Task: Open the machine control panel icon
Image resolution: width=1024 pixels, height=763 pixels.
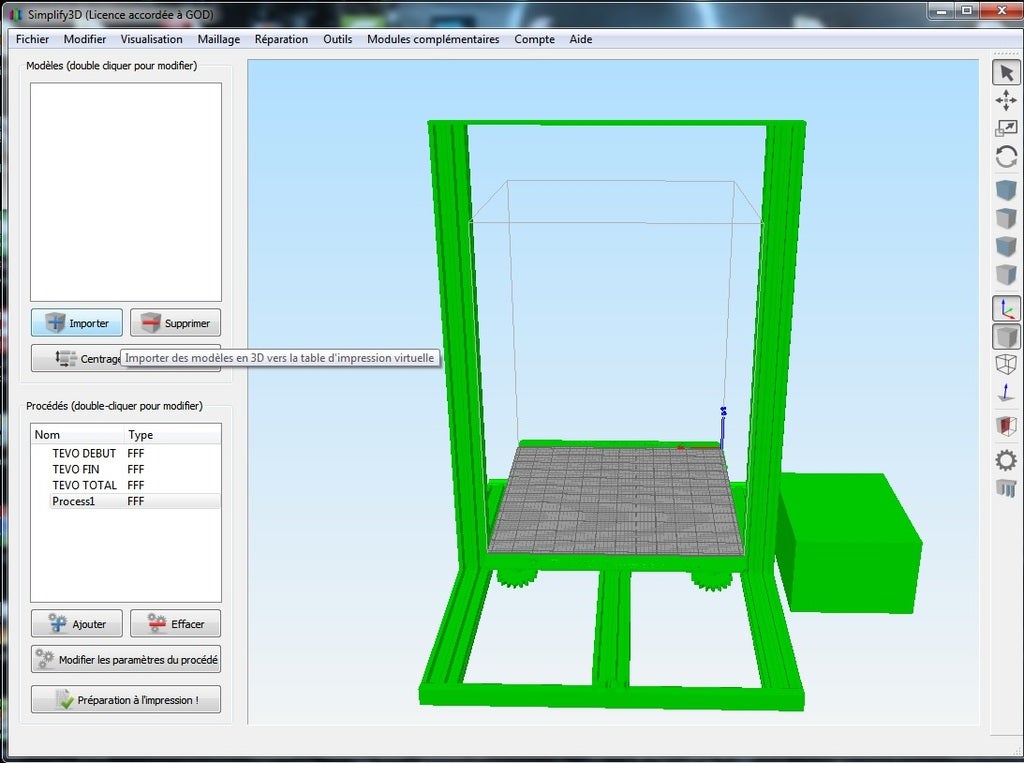Action: pos(1006,488)
